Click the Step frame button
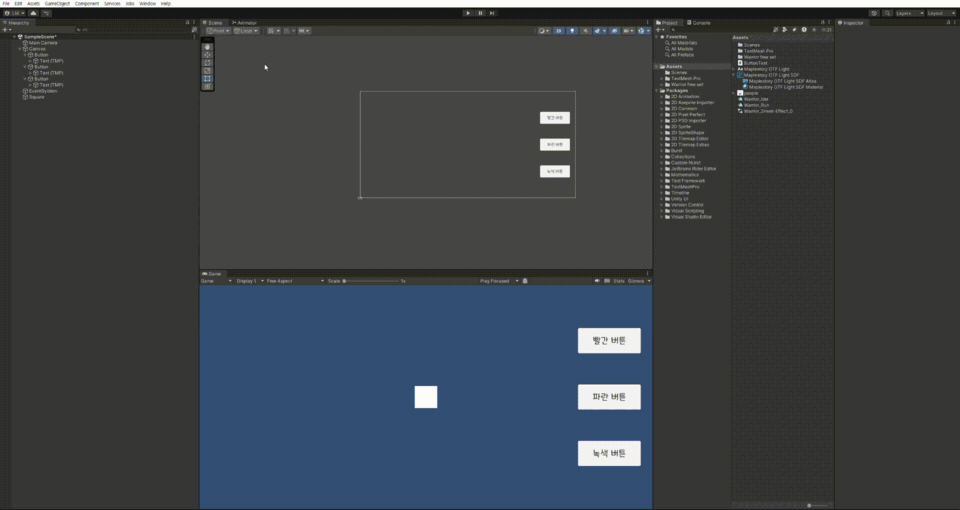This screenshot has height=510, width=960. [492, 13]
